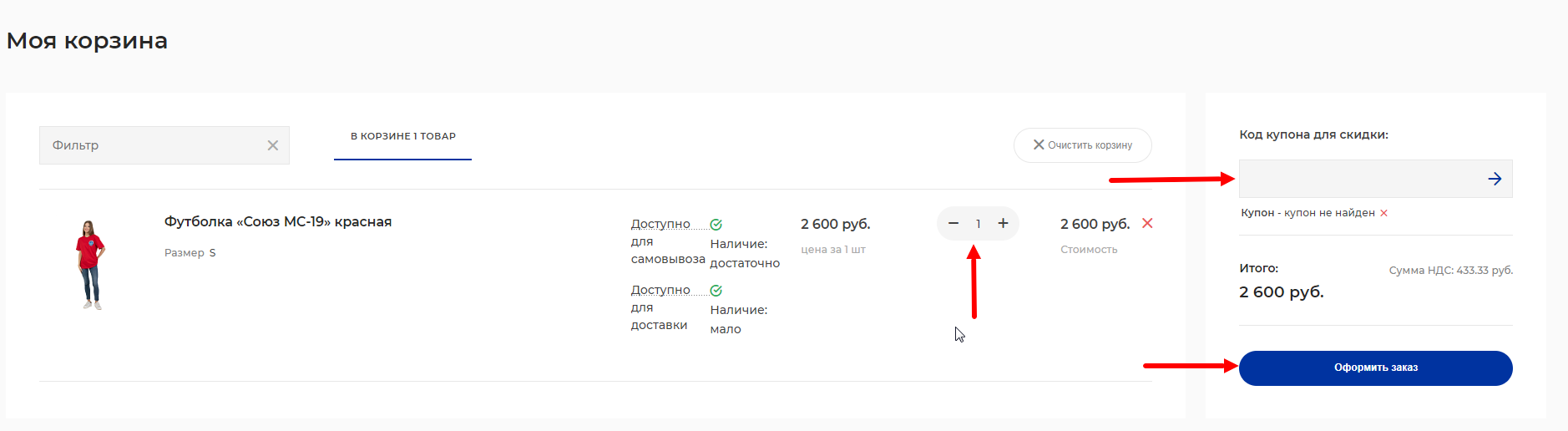Click the Оформить заказ button
The width and height of the screenshot is (1568, 431).
[x=1375, y=368]
